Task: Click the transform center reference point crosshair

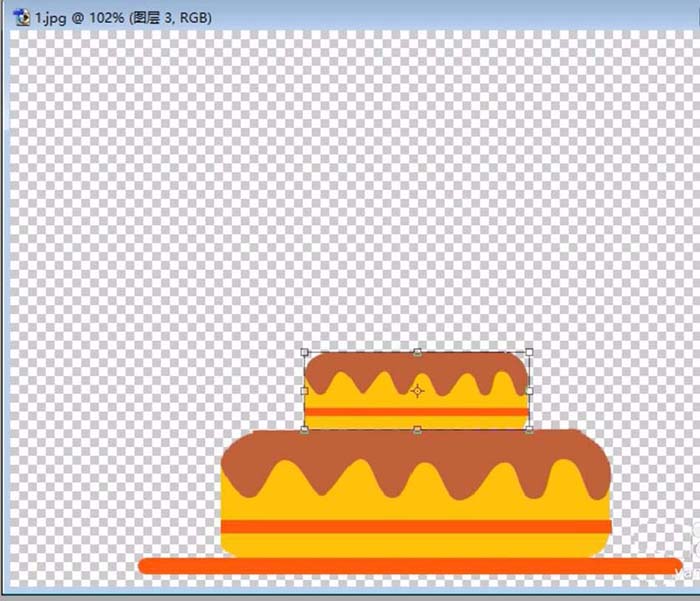Action: pyautogui.click(x=417, y=391)
